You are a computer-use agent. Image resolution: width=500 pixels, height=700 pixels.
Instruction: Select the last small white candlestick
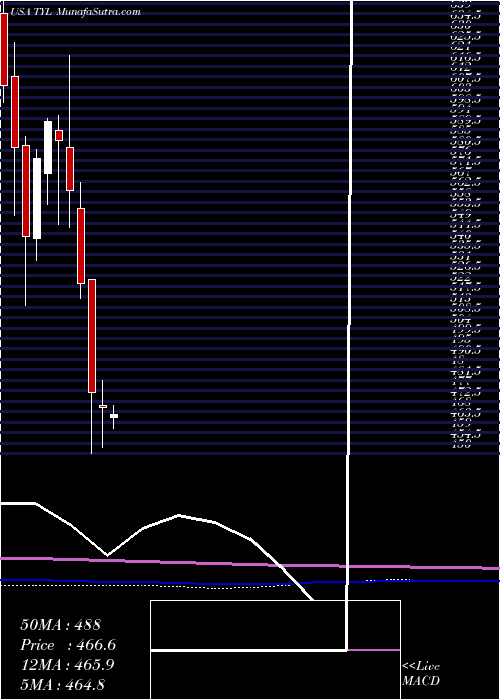[x=114, y=416]
